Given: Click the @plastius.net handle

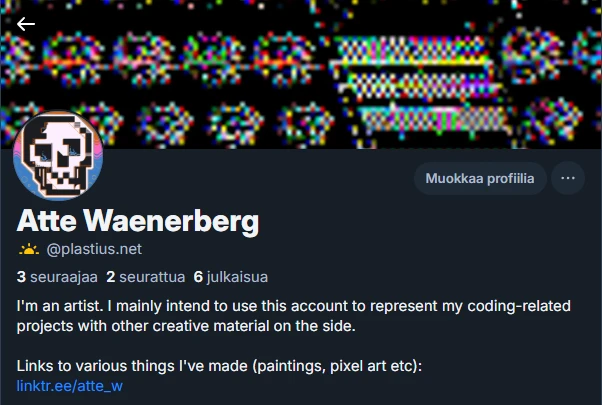Looking at the screenshot, I should (x=94, y=249).
